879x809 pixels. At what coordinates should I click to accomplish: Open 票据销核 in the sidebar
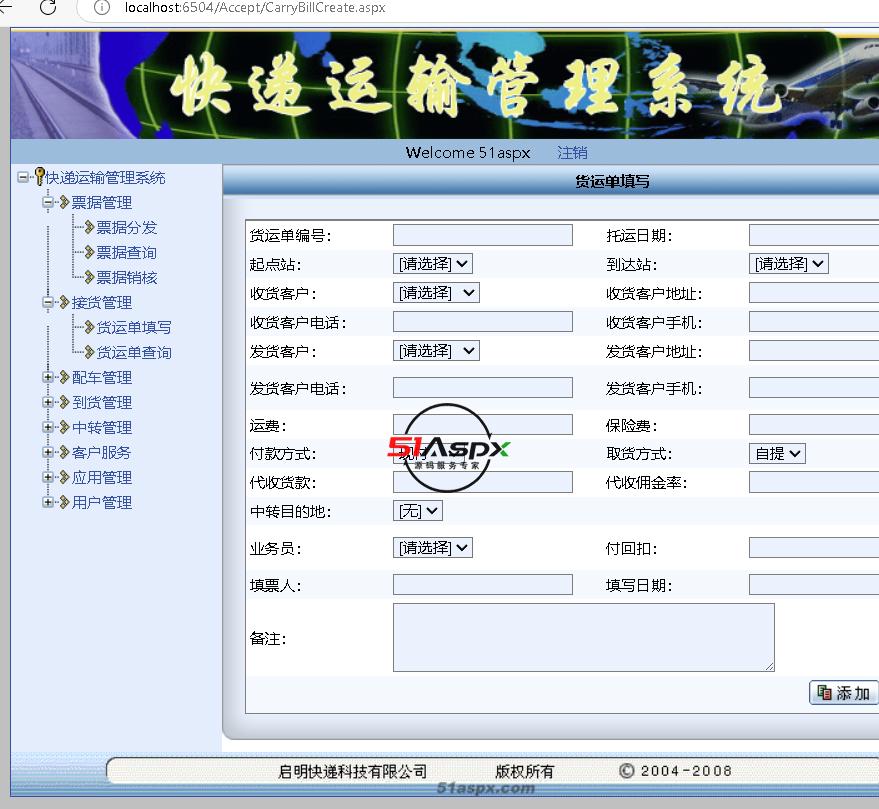point(127,278)
